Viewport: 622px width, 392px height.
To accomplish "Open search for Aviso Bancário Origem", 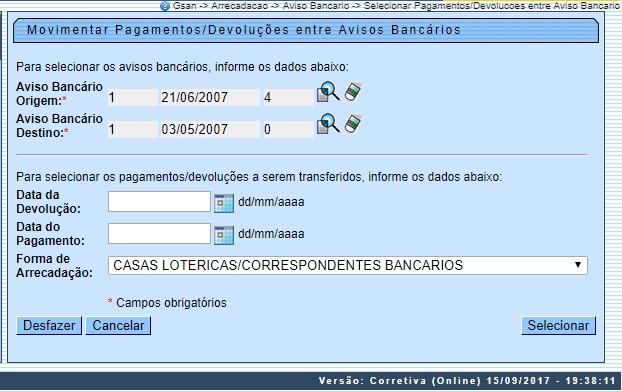I will point(328,92).
